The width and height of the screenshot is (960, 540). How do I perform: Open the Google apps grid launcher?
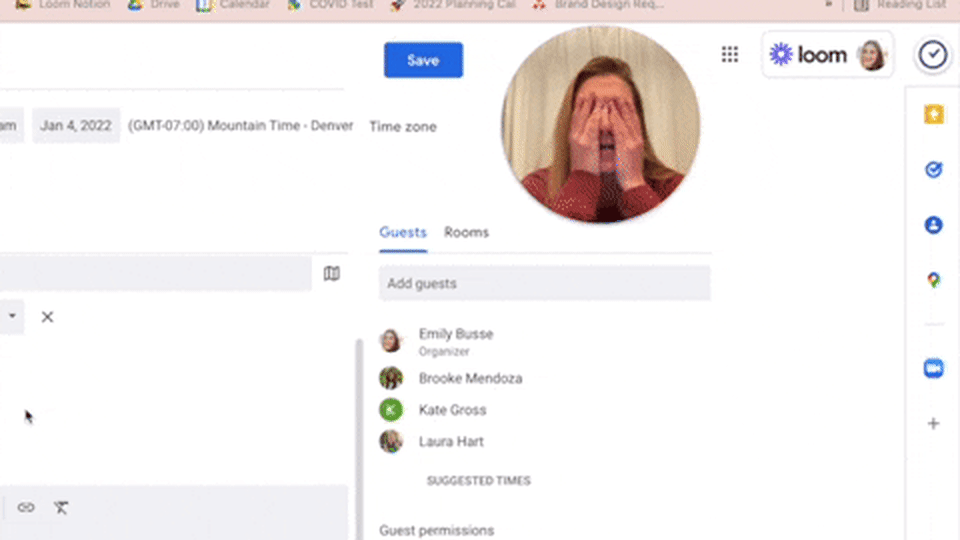coord(730,55)
